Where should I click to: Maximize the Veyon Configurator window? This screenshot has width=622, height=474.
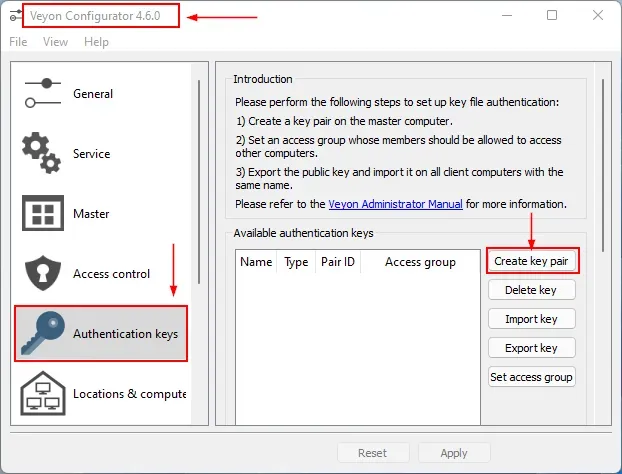coord(552,15)
